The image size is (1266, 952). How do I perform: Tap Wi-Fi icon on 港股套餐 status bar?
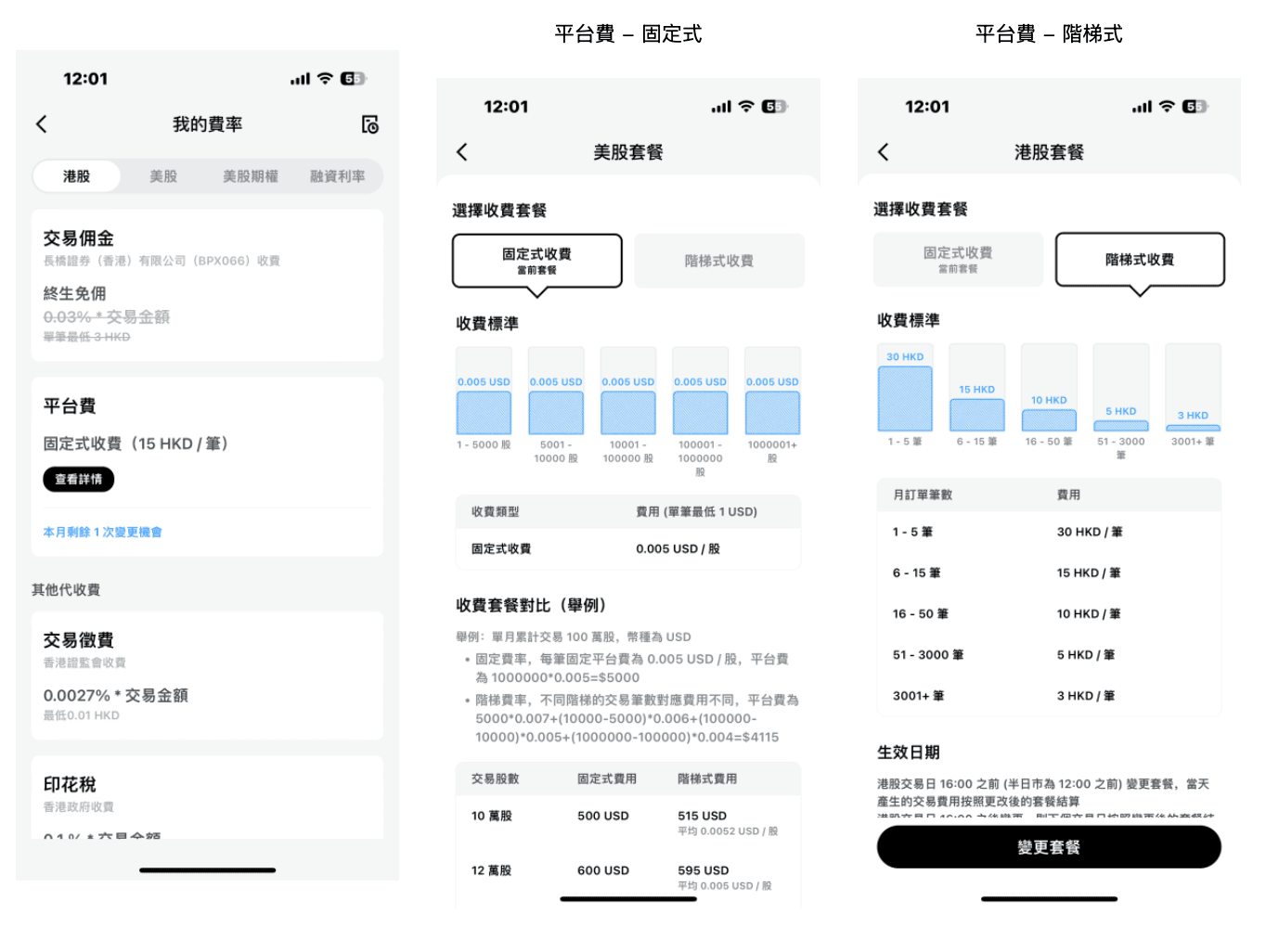tap(1167, 107)
